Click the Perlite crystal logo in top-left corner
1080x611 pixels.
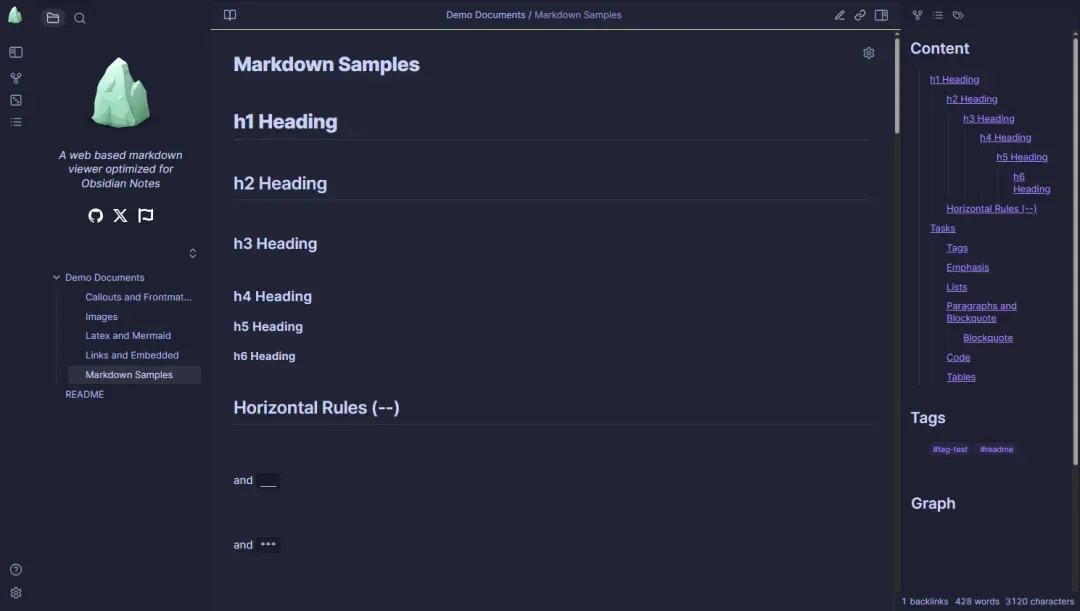click(x=14, y=14)
